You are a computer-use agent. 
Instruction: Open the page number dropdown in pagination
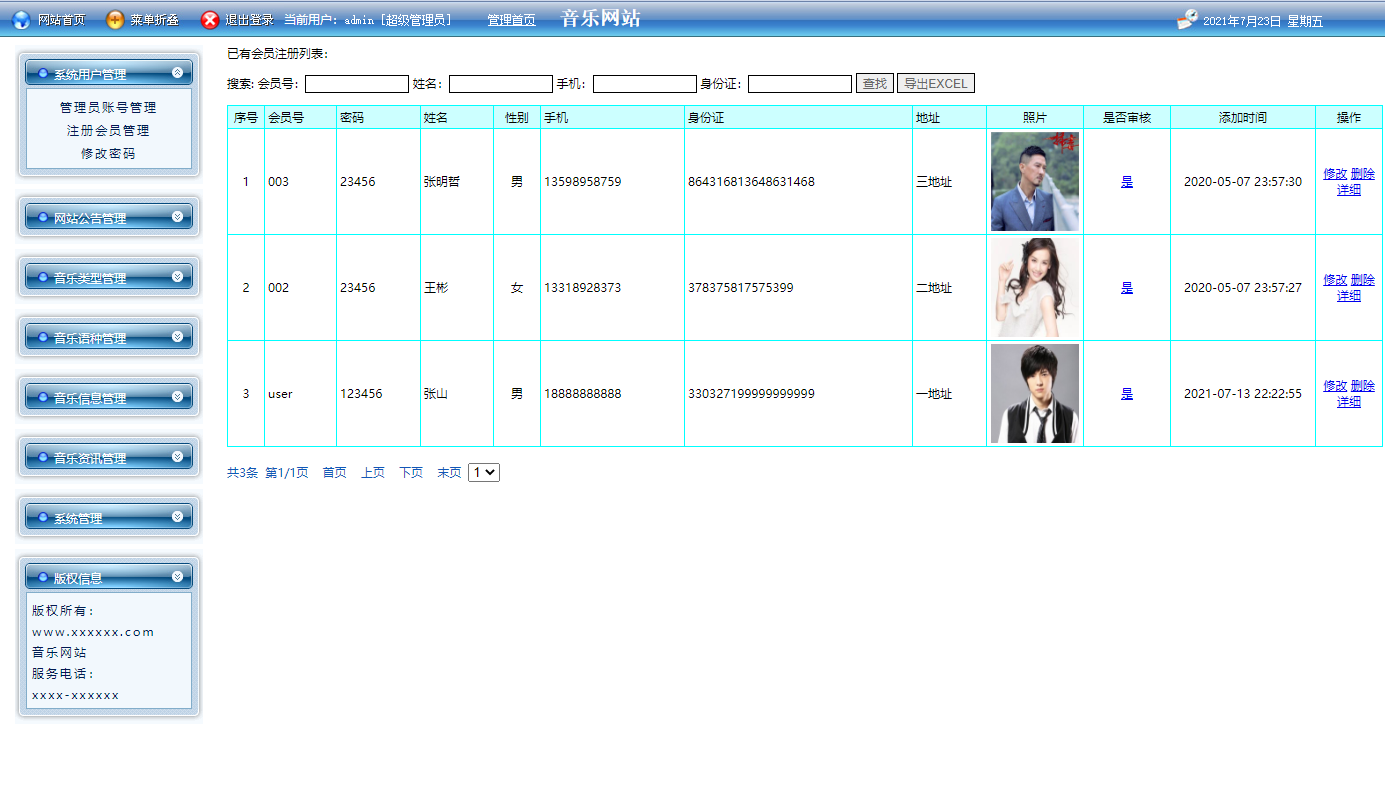(483, 472)
